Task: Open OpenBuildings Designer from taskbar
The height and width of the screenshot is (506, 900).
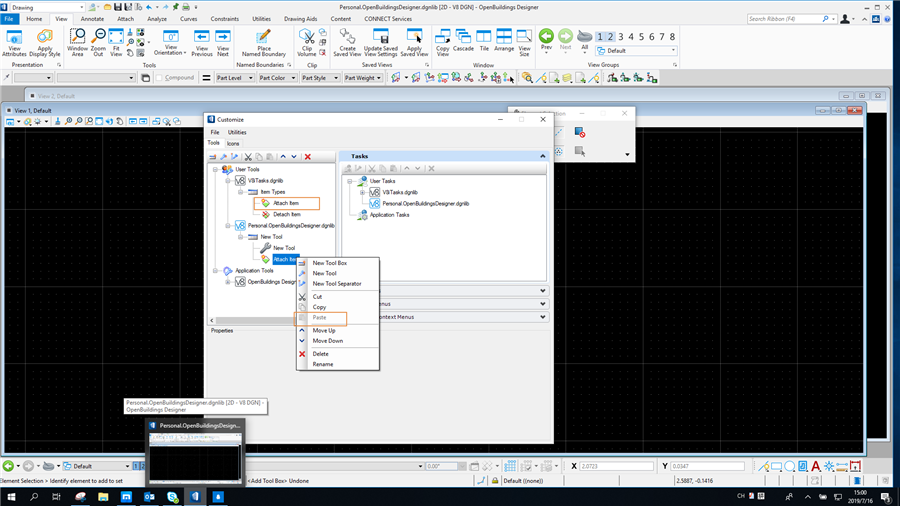Action: [195, 496]
